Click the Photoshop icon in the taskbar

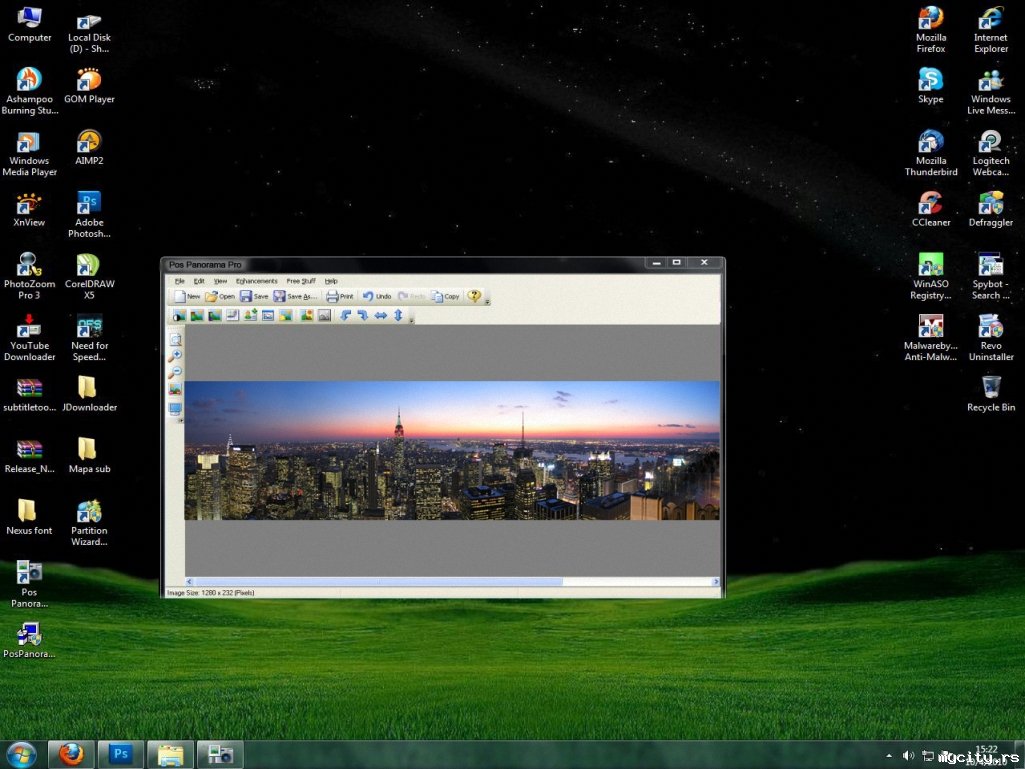[x=120, y=755]
